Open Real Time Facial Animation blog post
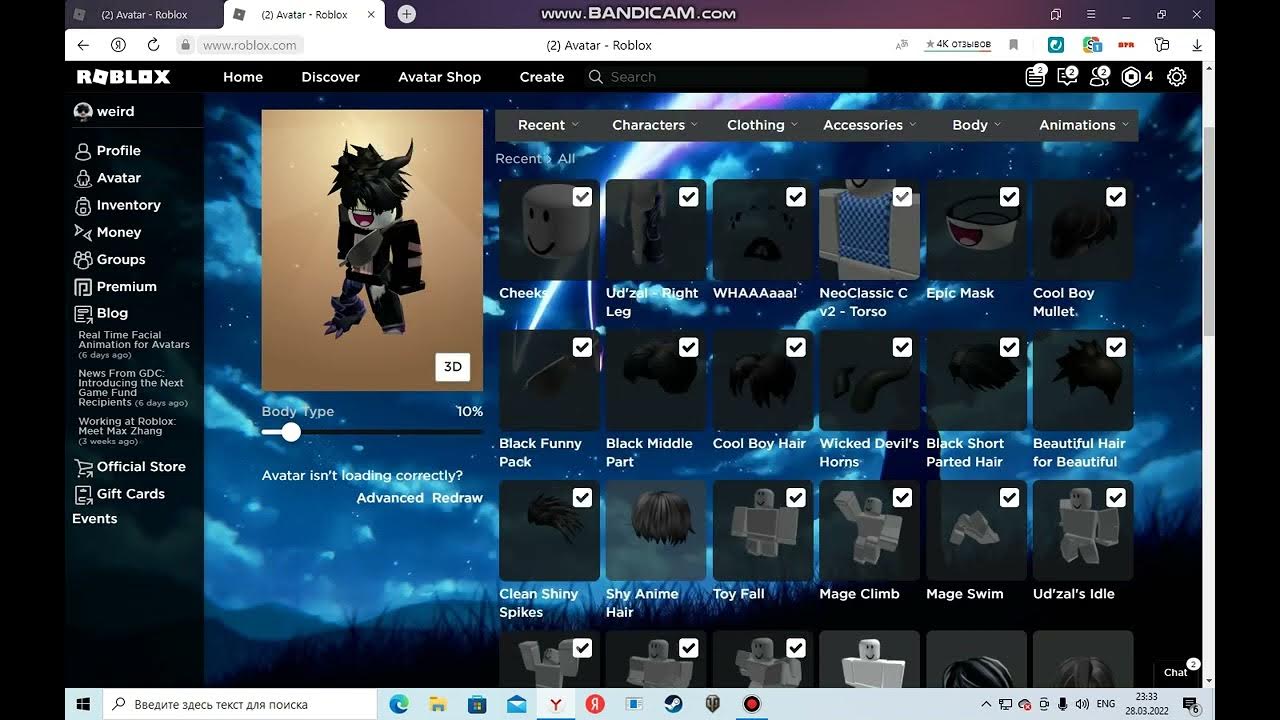Image resolution: width=1280 pixels, height=720 pixels. pos(134,345)
